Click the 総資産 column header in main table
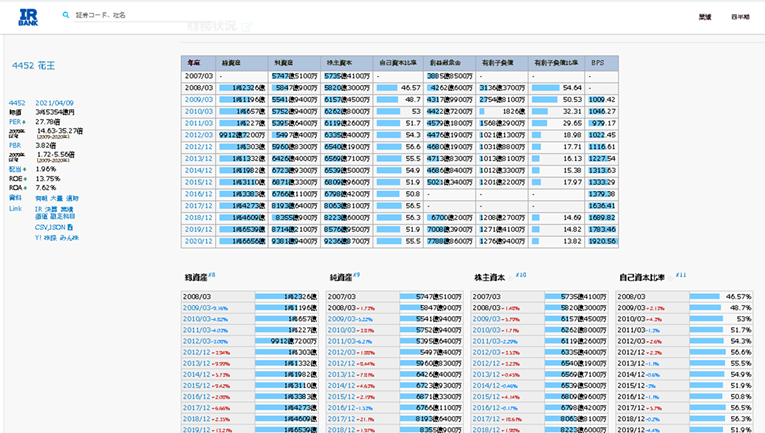This screenshot has height=433, width=765. click(242, 63)
